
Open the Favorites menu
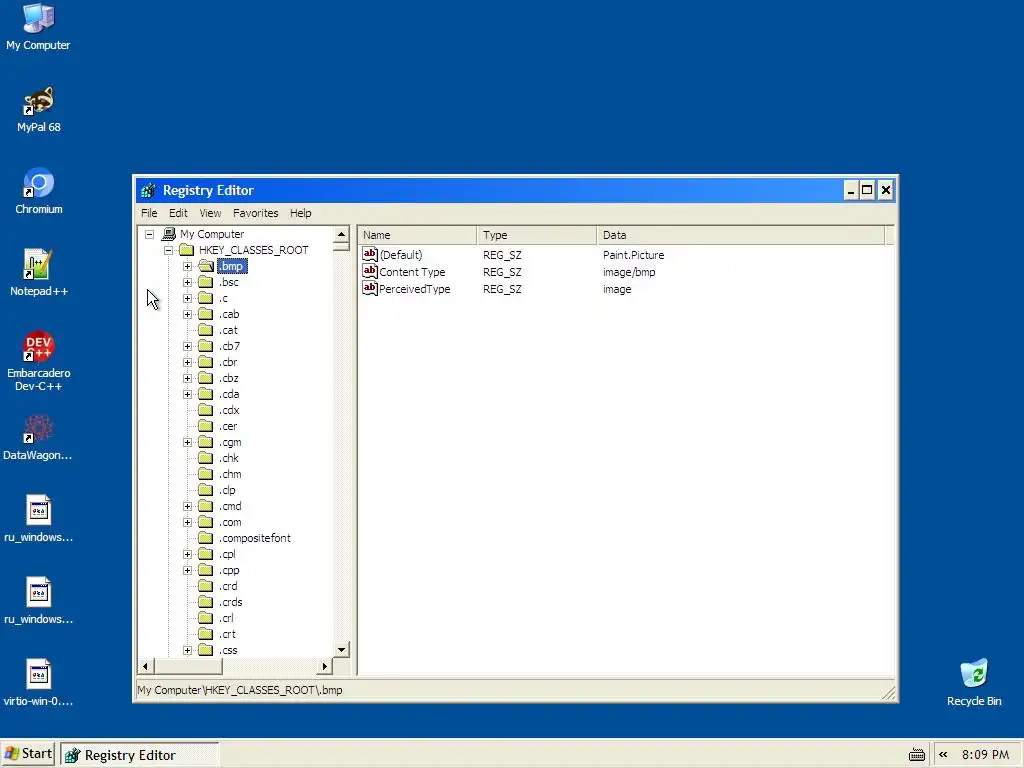(x=255, y=213)
